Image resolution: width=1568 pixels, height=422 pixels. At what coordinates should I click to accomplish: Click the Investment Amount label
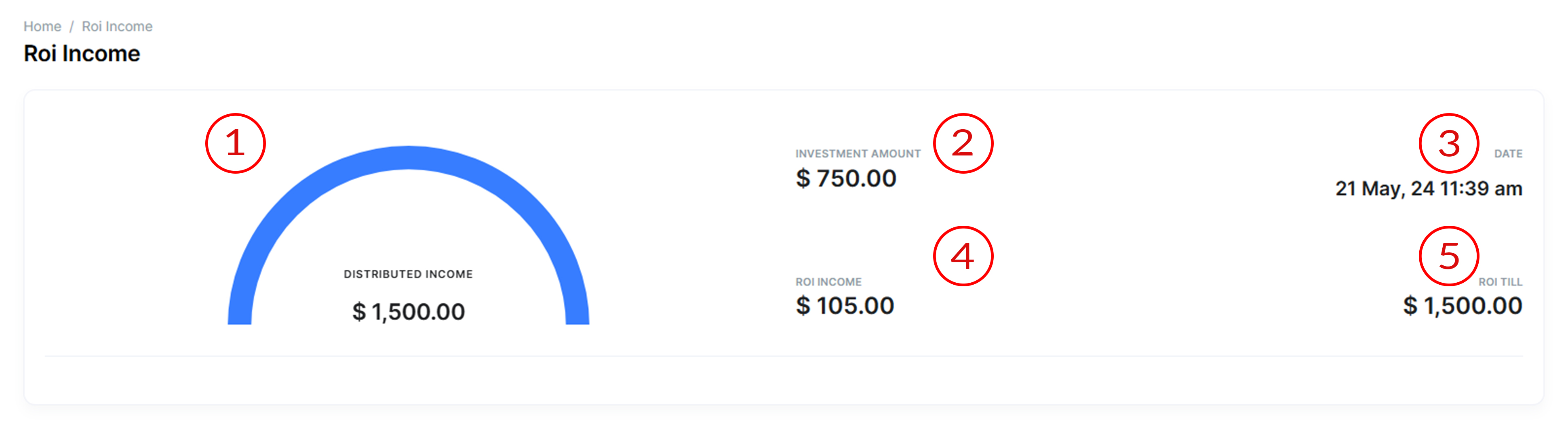point(857,154)
